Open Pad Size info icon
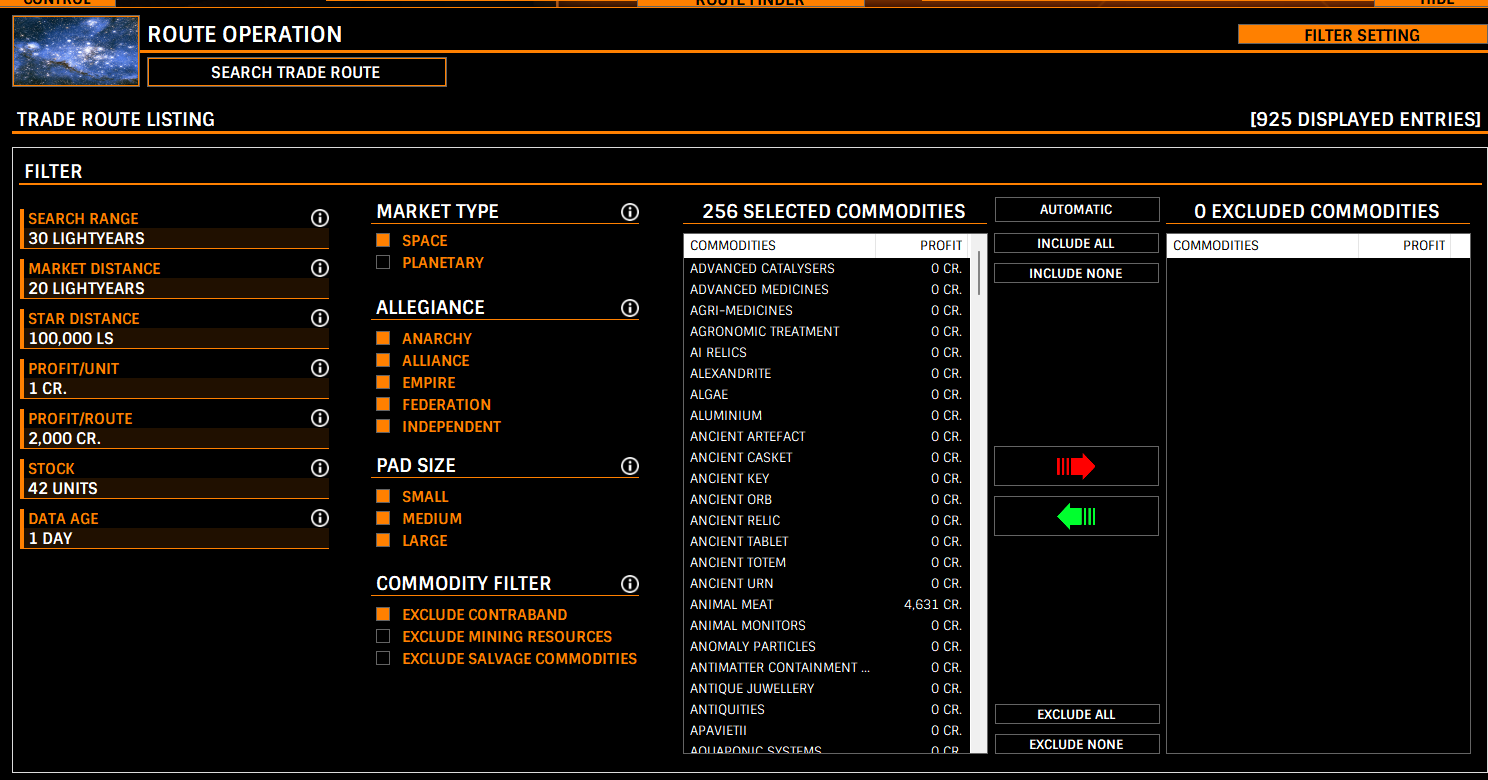The height and width of the screenshot is (780, 1488). pyautogui.click(x=630, y=466)
